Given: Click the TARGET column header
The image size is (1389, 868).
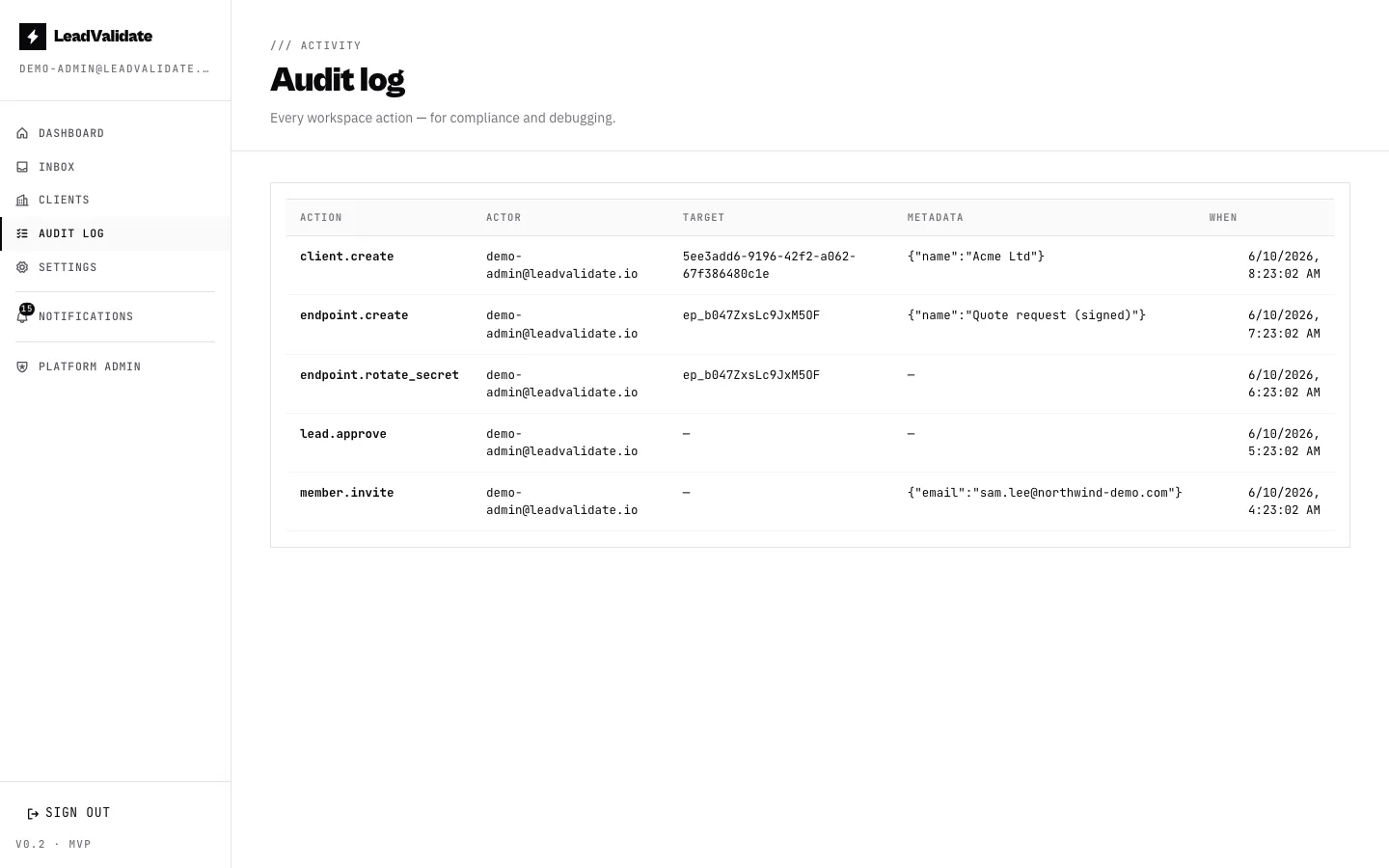Looking at the screenshot, I should pos(703,218).
